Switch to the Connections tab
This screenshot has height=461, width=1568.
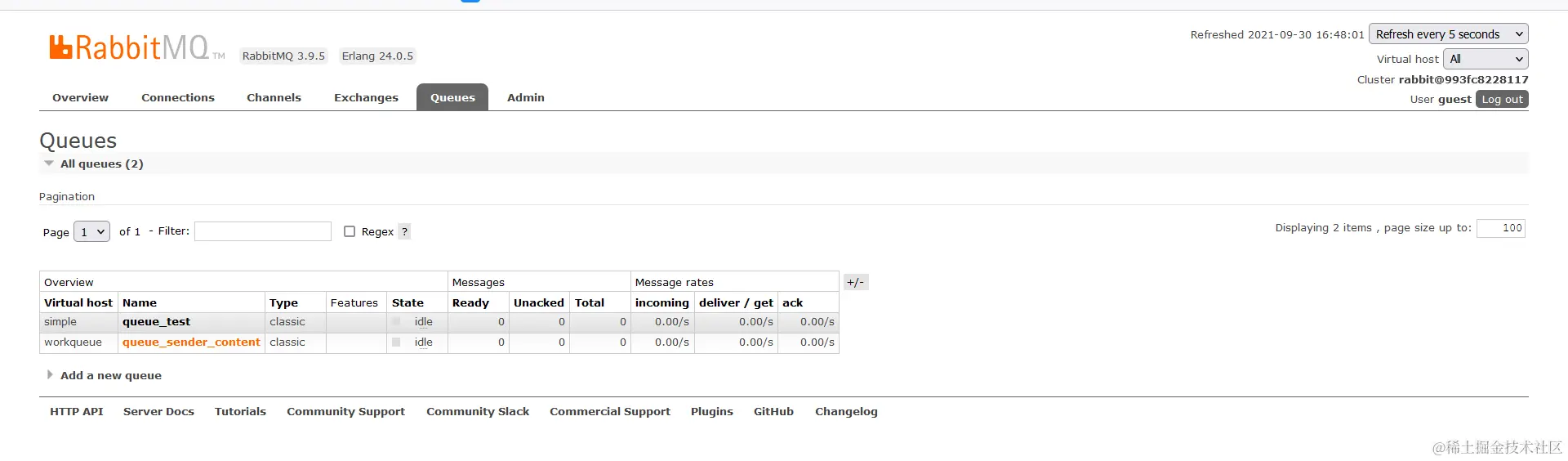pyautogui.click(x=178, y=97)
